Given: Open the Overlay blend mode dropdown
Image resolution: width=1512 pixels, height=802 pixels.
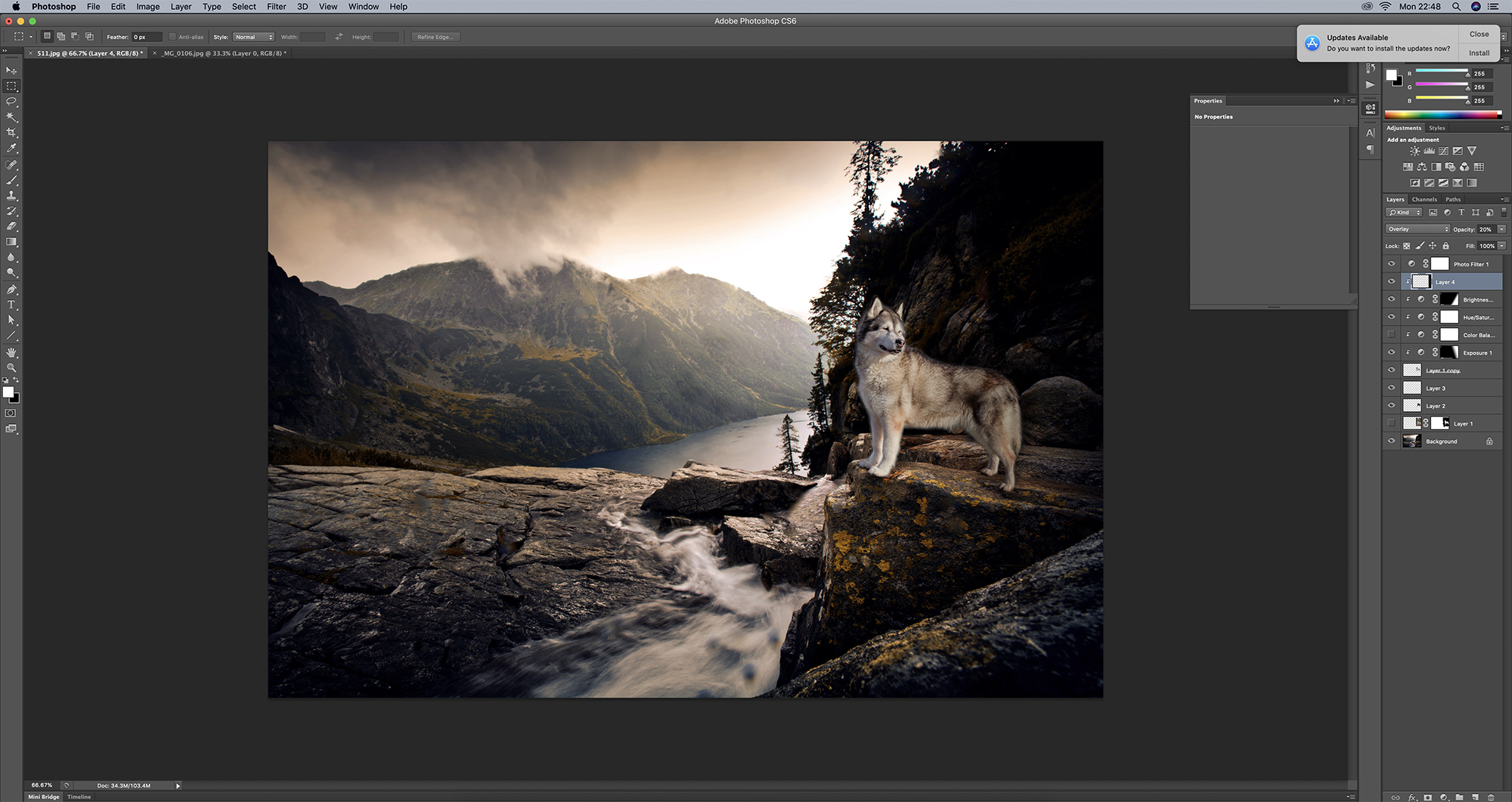Looking at the screenshot, I should click(x=1417, y=229).
